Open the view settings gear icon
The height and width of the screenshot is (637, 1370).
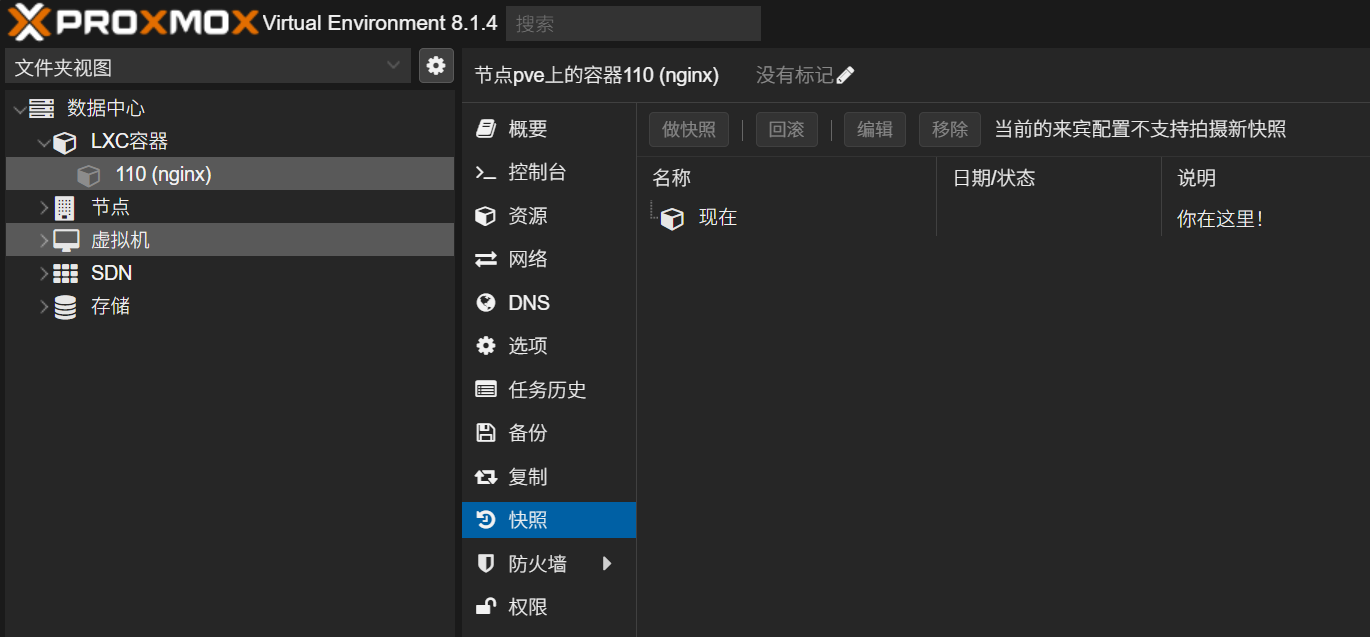[436, 66]
